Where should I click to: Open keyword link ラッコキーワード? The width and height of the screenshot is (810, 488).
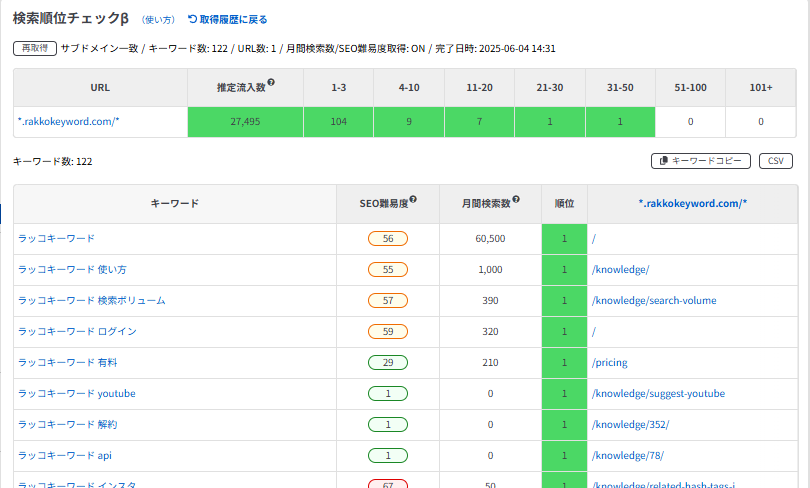click(56, 239)
